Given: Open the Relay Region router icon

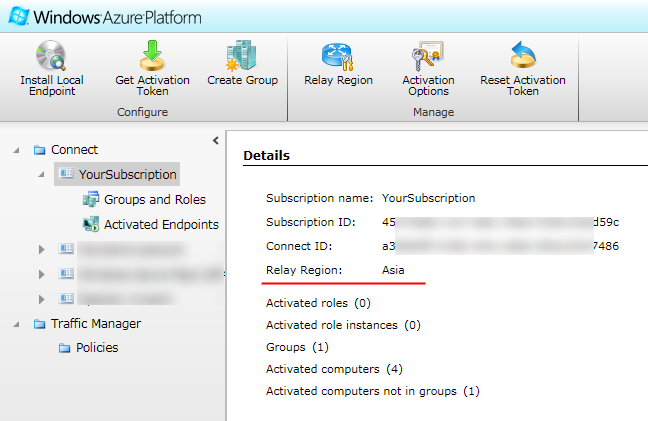Looking at the screenshot, I should (x=338, y=57).
